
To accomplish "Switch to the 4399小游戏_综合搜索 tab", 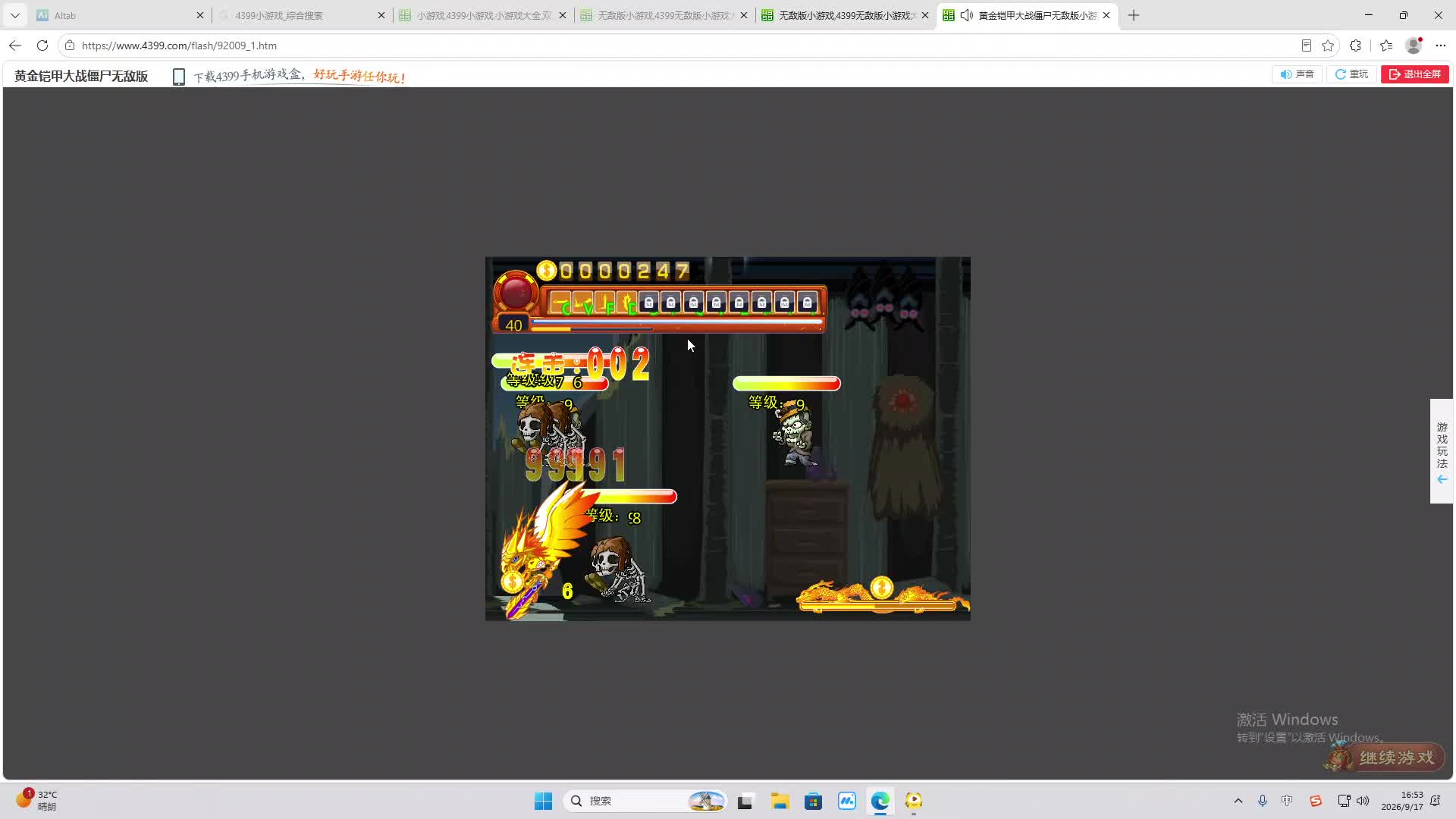I will (302, 15).
